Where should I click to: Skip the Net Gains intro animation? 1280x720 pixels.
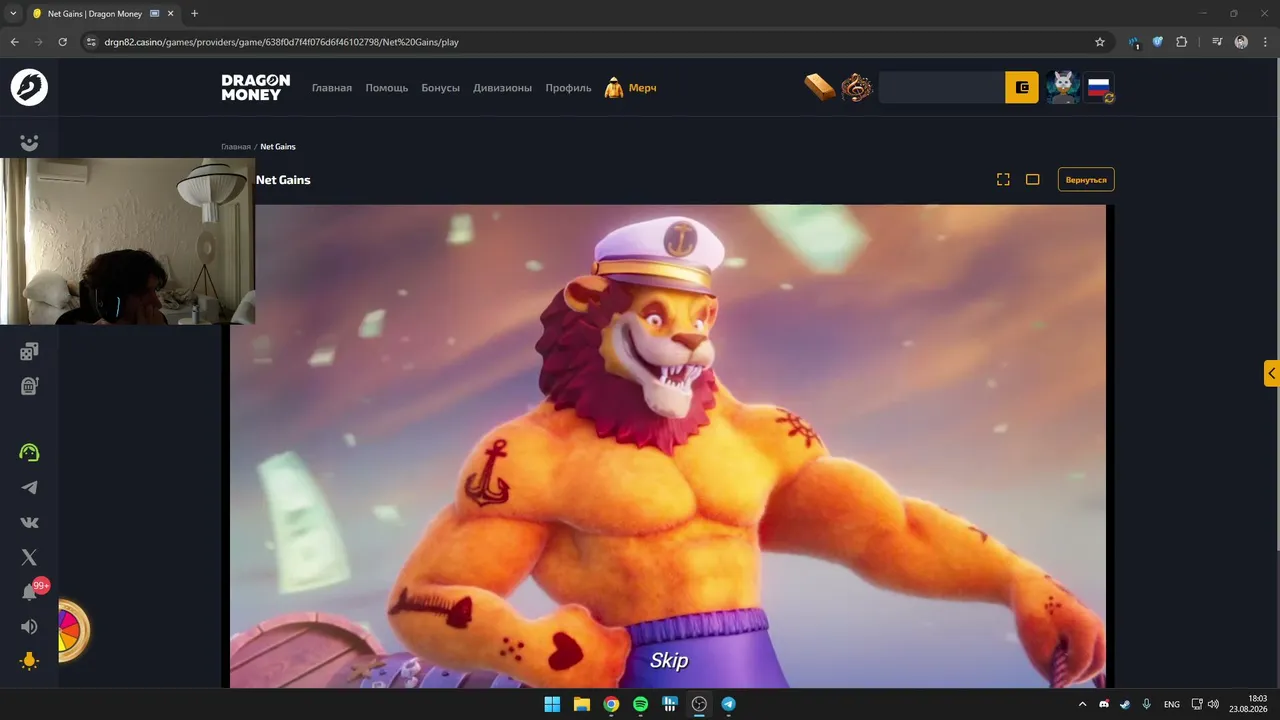[669, 660]
